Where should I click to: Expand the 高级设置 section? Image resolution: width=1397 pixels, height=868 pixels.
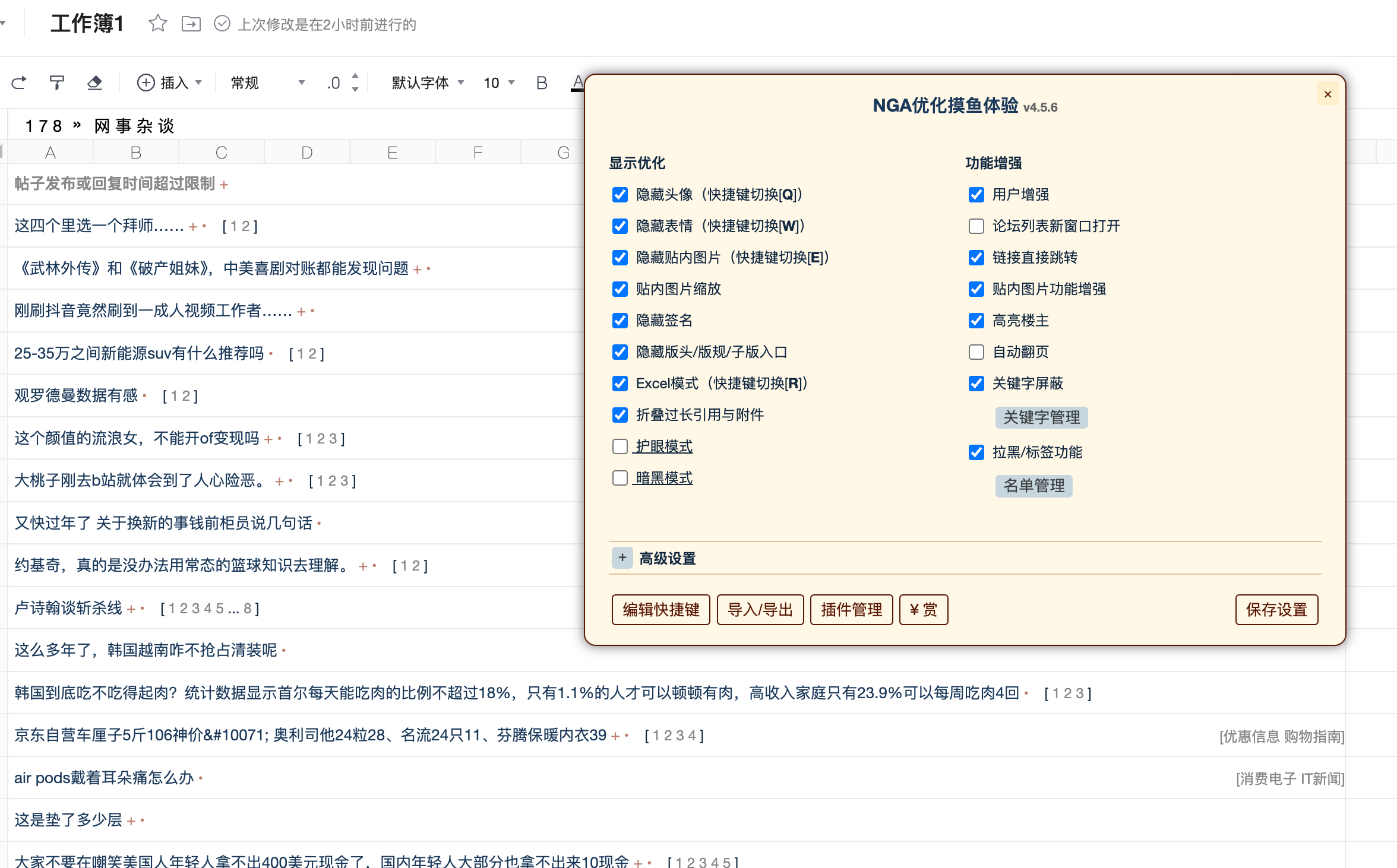622,558
